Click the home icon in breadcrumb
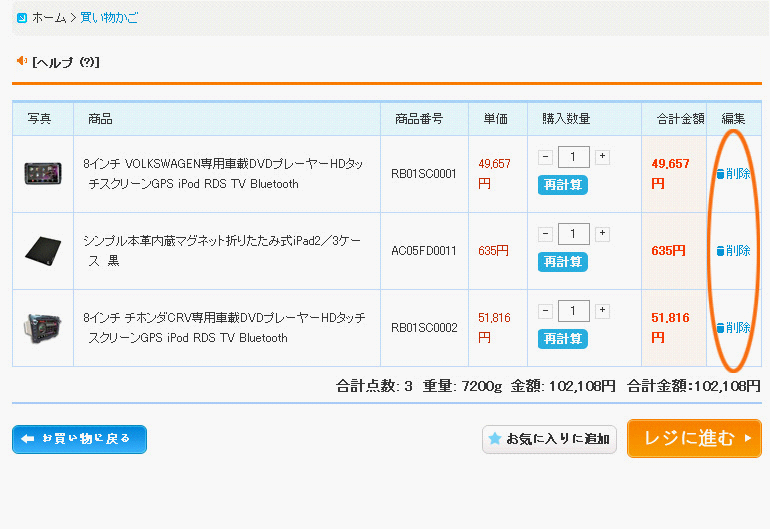This screenshot has width=771, height=530. [x=22, y=18]
